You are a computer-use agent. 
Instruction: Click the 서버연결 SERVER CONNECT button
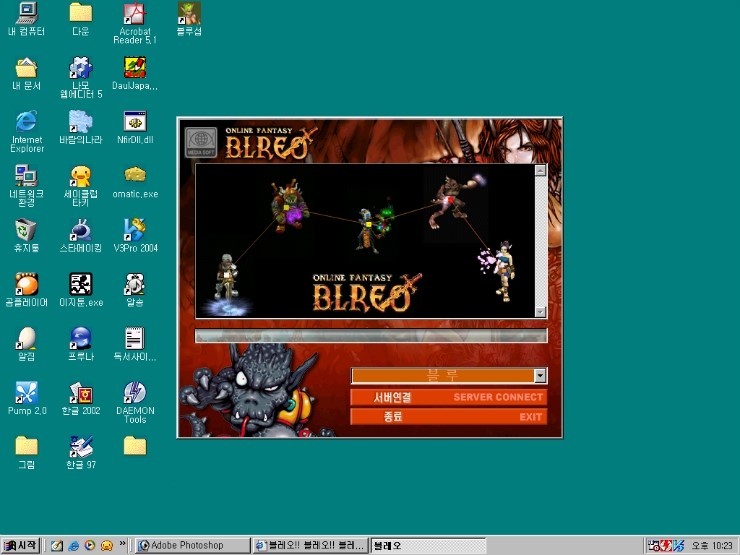coord(449,397)
